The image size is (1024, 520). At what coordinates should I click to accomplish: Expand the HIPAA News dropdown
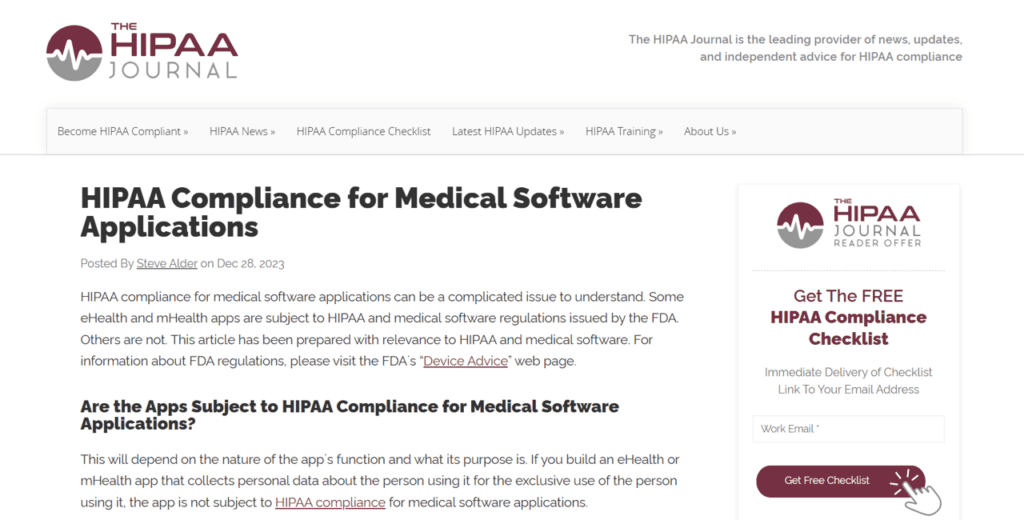[242, 131]
